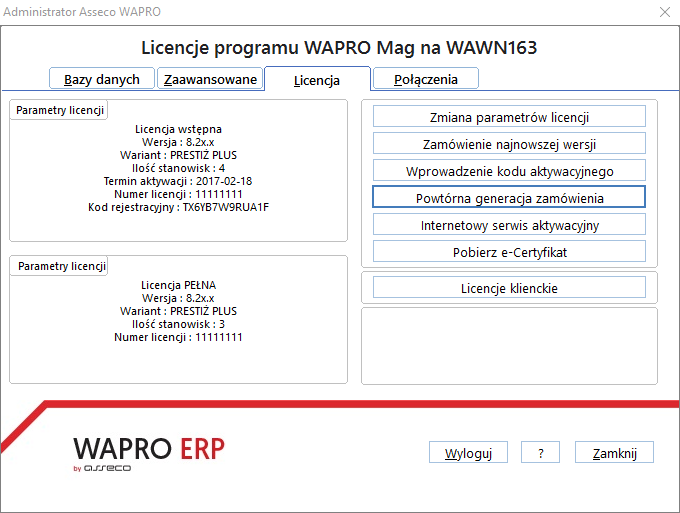Screen dimensions: 680x513
Task: Close the Administrator Asseco WAPRO window
Action: coord(665,12)
